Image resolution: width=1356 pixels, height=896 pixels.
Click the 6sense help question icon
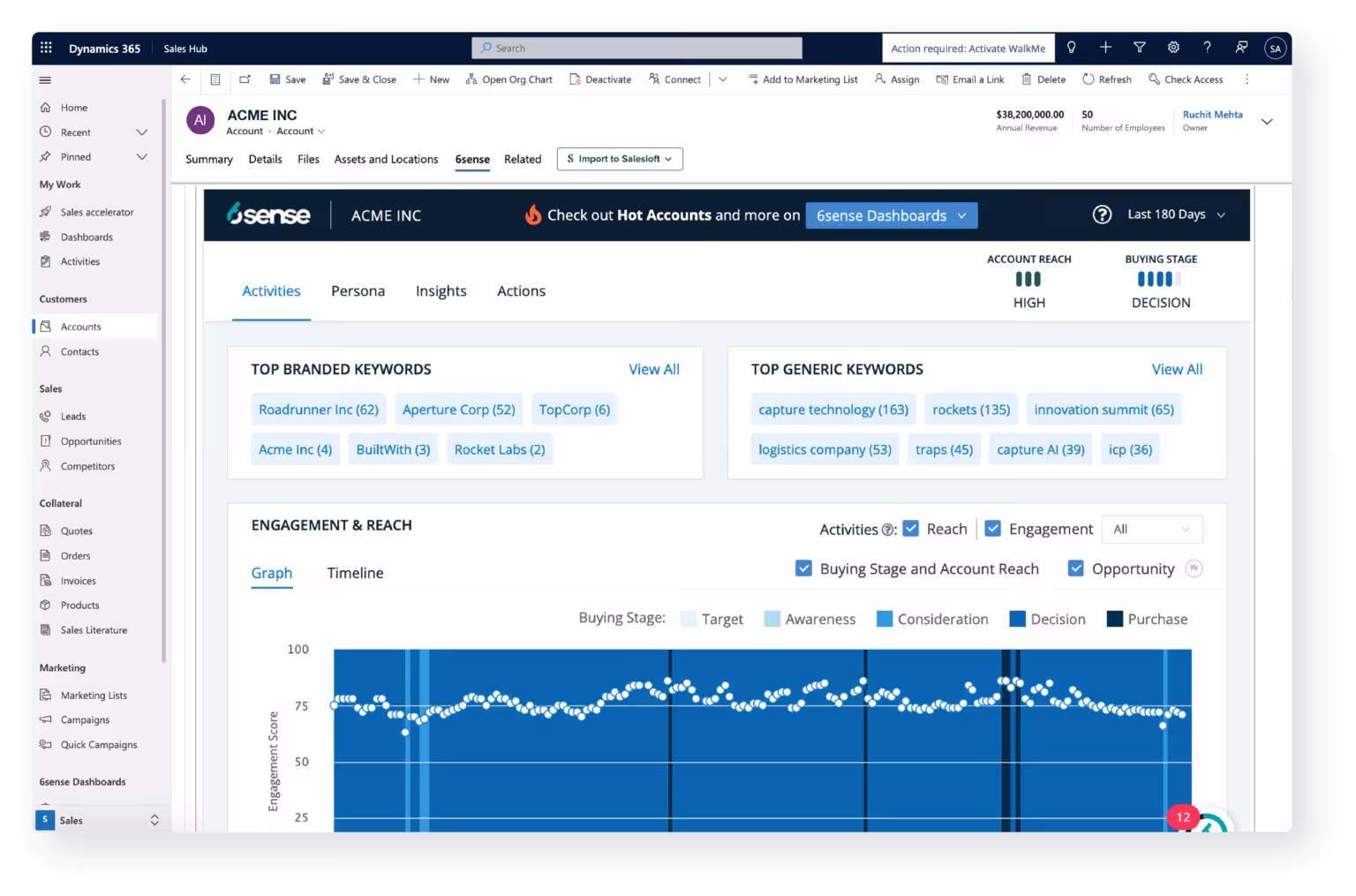coord(1102,215)
